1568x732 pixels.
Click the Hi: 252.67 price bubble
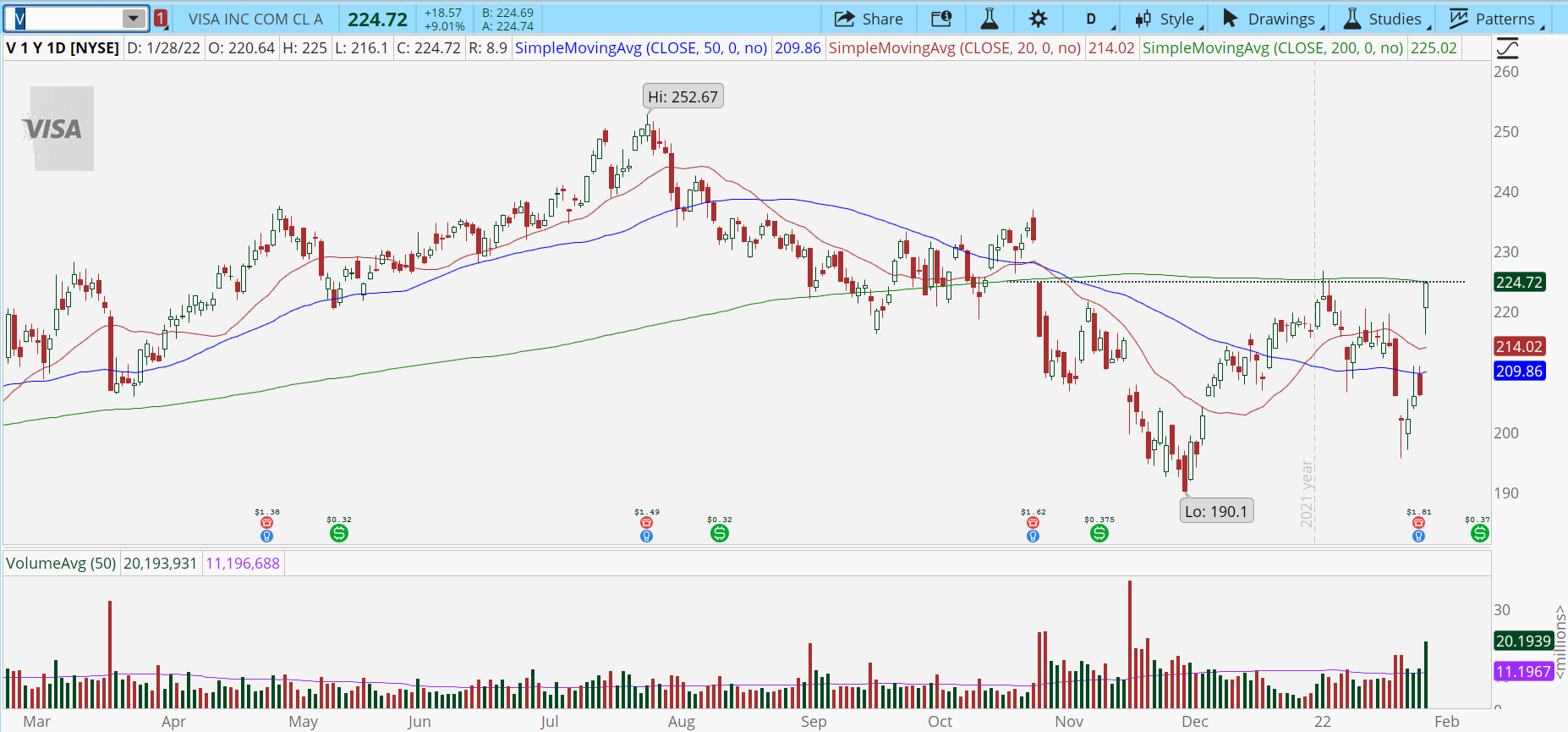tap(683, 96)
